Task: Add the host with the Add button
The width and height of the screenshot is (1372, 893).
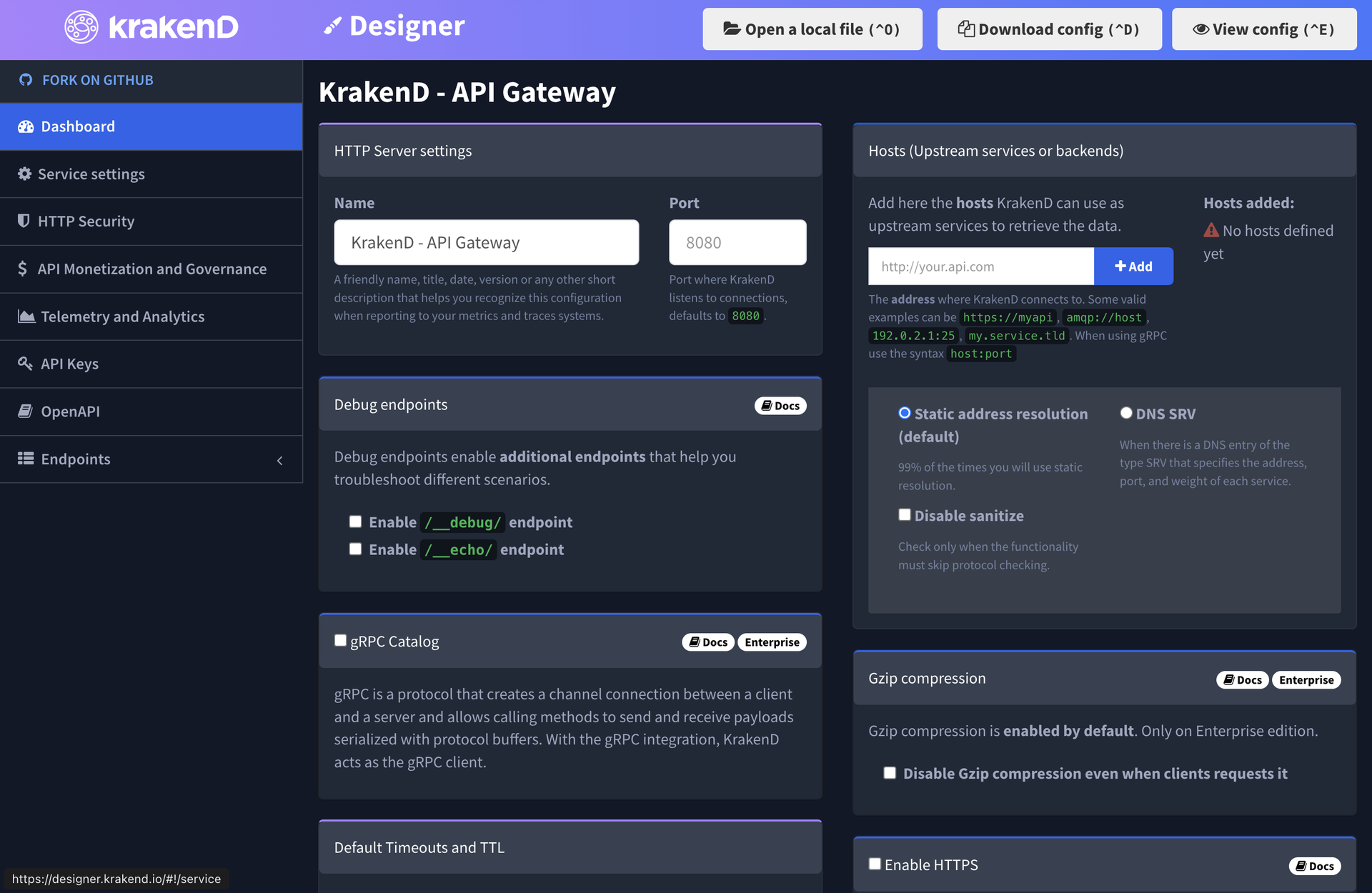Action: tap(1133, 266)
